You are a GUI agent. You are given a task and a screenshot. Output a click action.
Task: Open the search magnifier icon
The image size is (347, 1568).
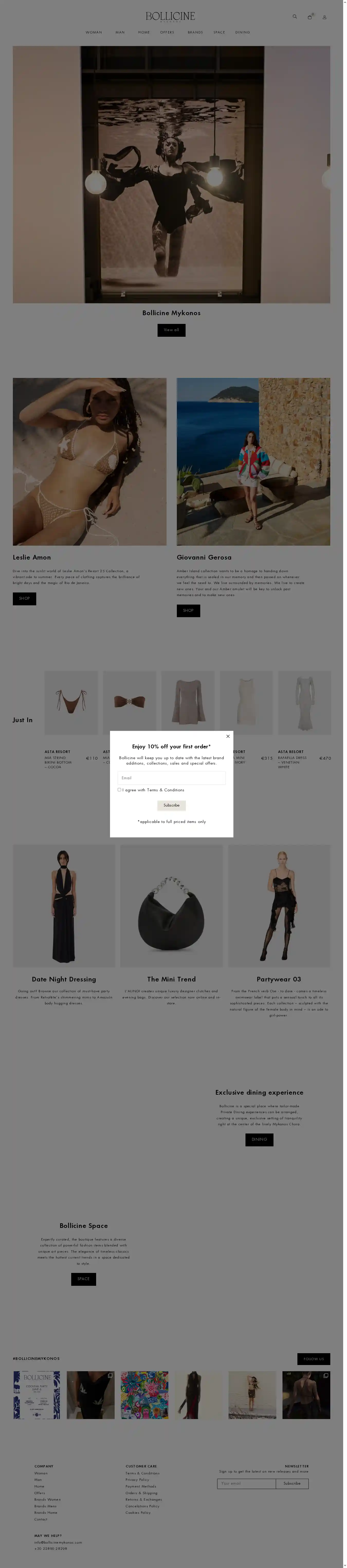(x=295, y=16)
